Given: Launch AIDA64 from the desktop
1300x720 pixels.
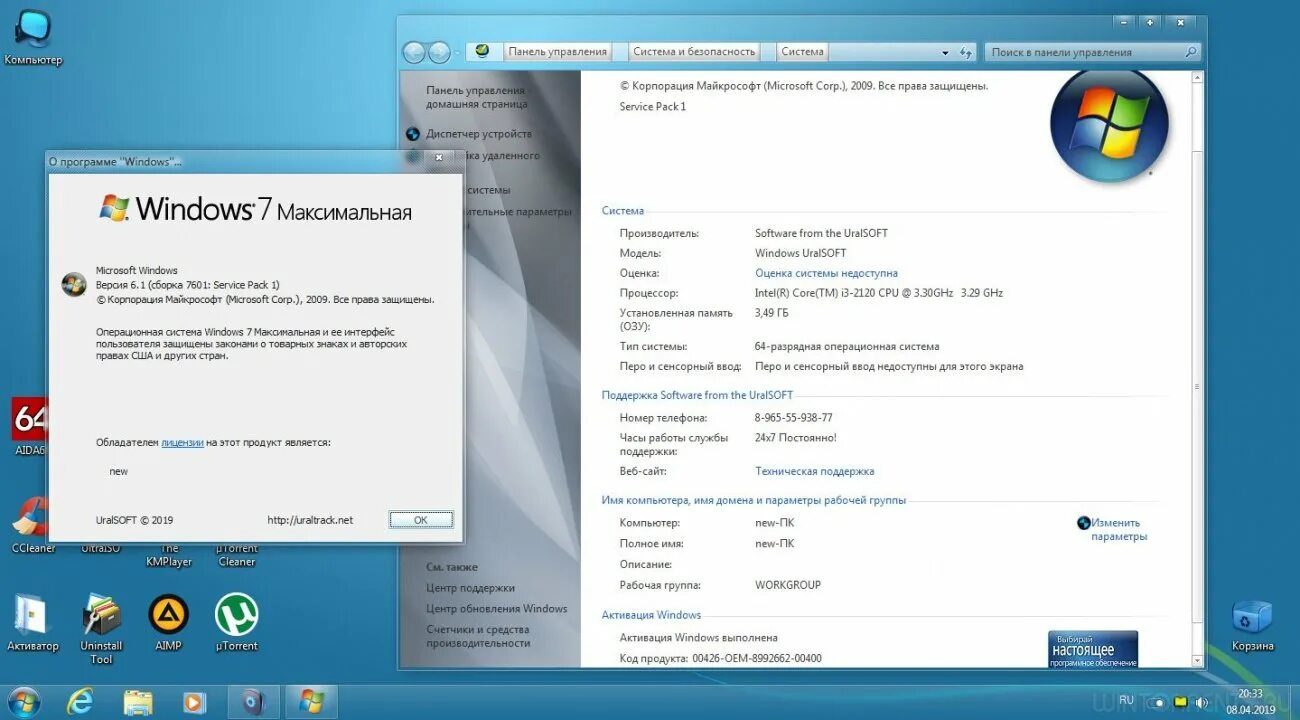Looking at the screenshot, I should click(x=29, y=427).
